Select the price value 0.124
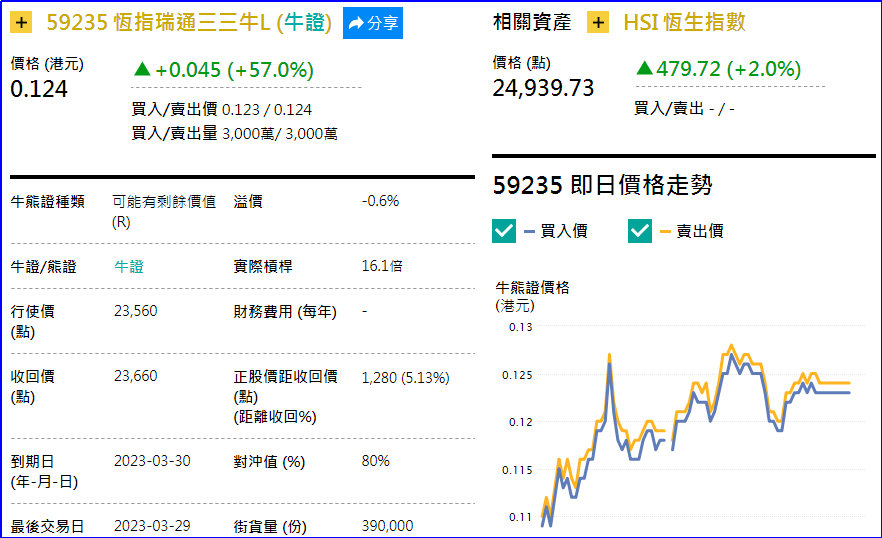 tap(39, 89)
